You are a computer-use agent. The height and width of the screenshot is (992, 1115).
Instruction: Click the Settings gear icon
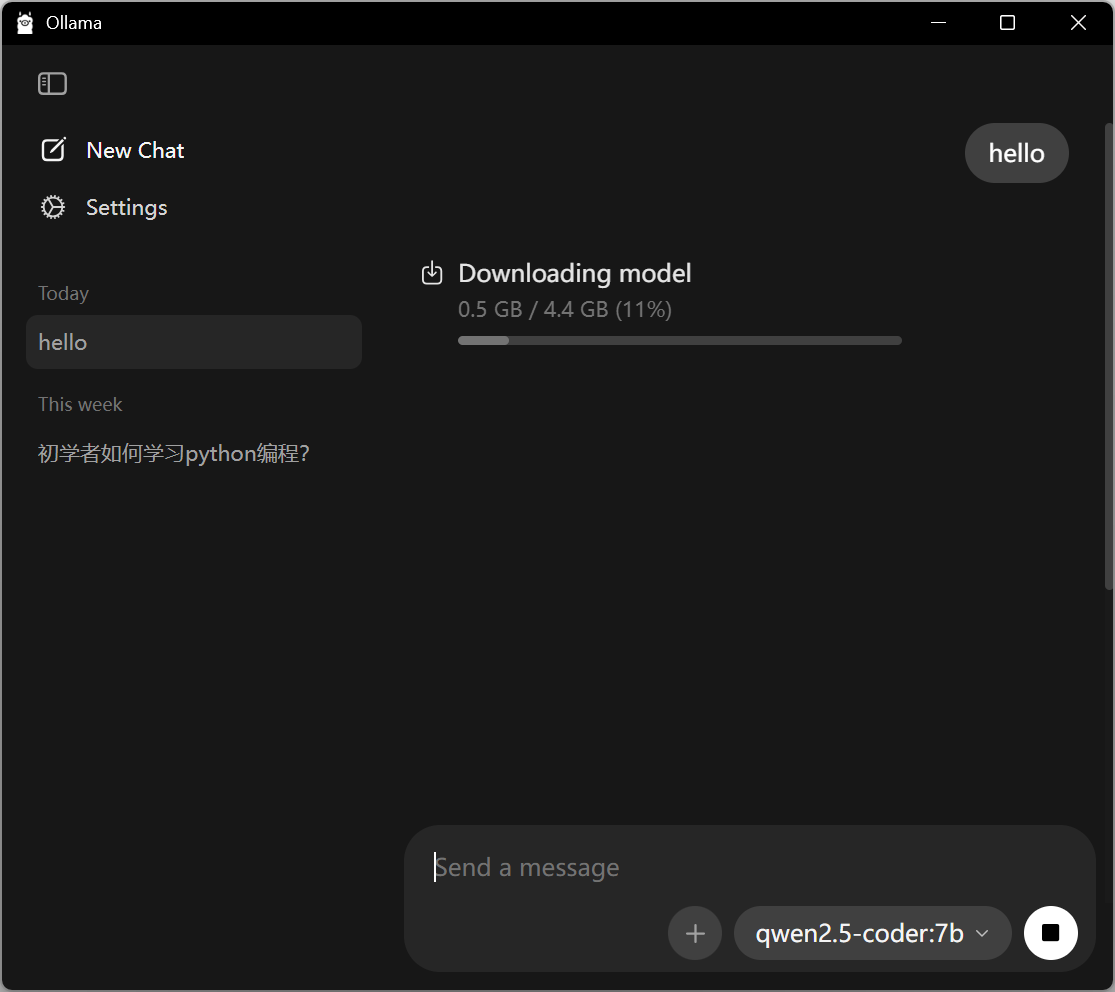tap(53, 208)
